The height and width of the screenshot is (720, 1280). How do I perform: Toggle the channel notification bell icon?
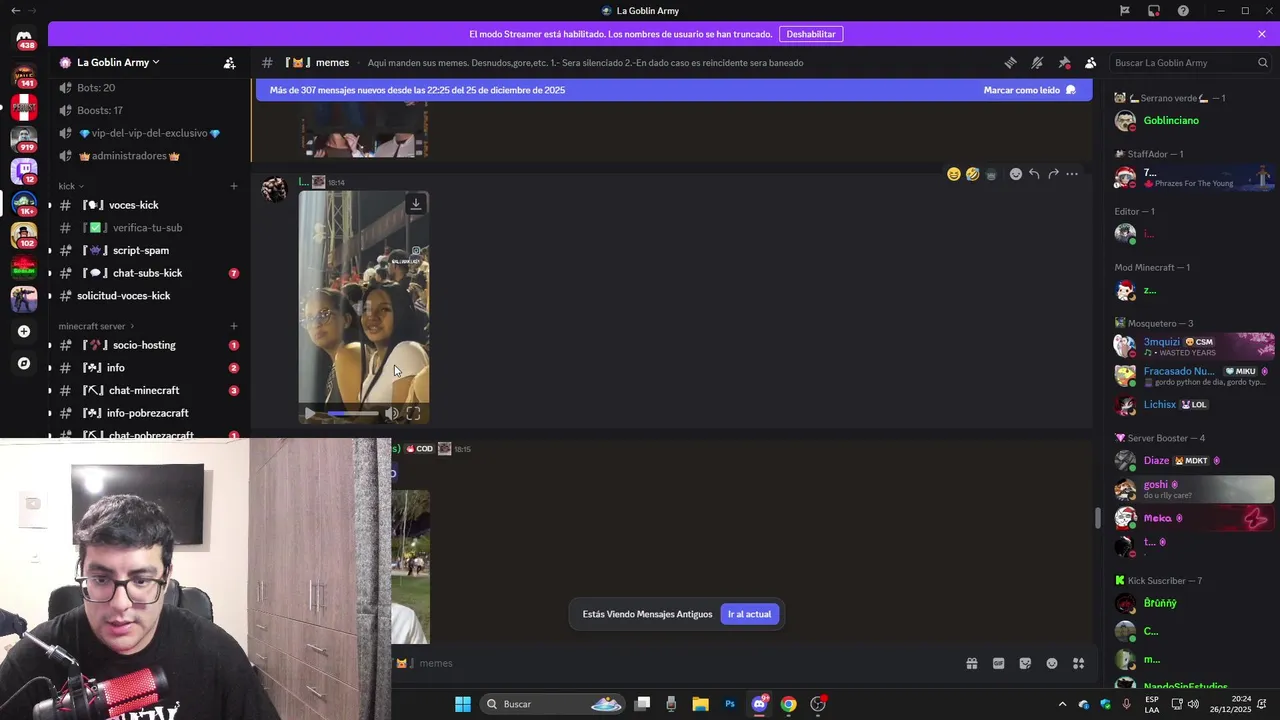1037,62
